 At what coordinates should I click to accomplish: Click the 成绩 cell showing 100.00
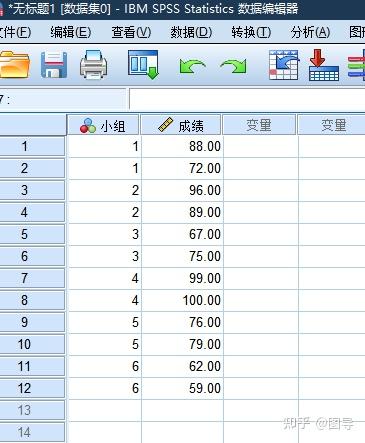pos(182,300)
